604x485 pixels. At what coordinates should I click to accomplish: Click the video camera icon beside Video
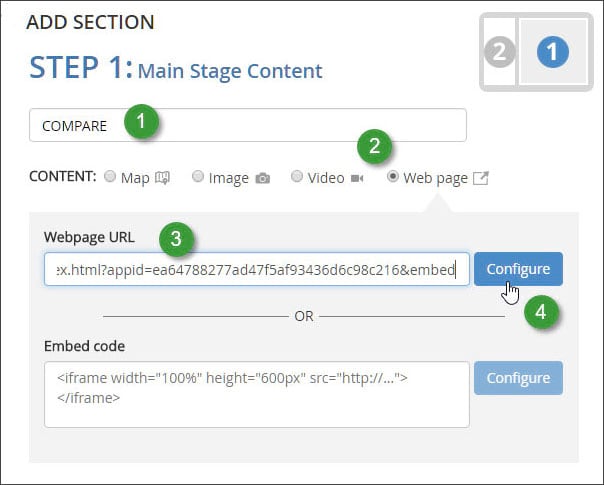357,178
